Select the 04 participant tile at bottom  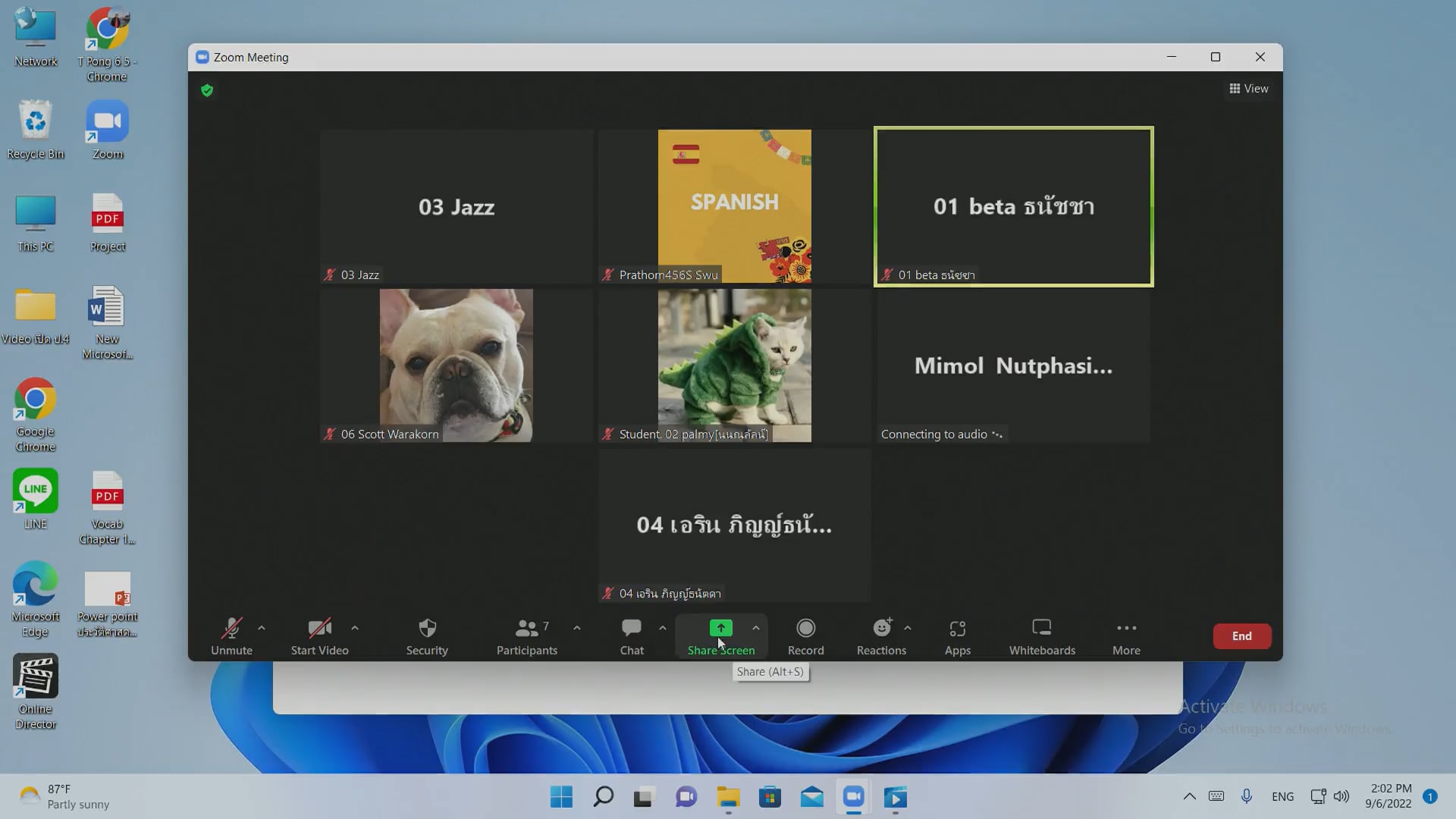[735, 525]
